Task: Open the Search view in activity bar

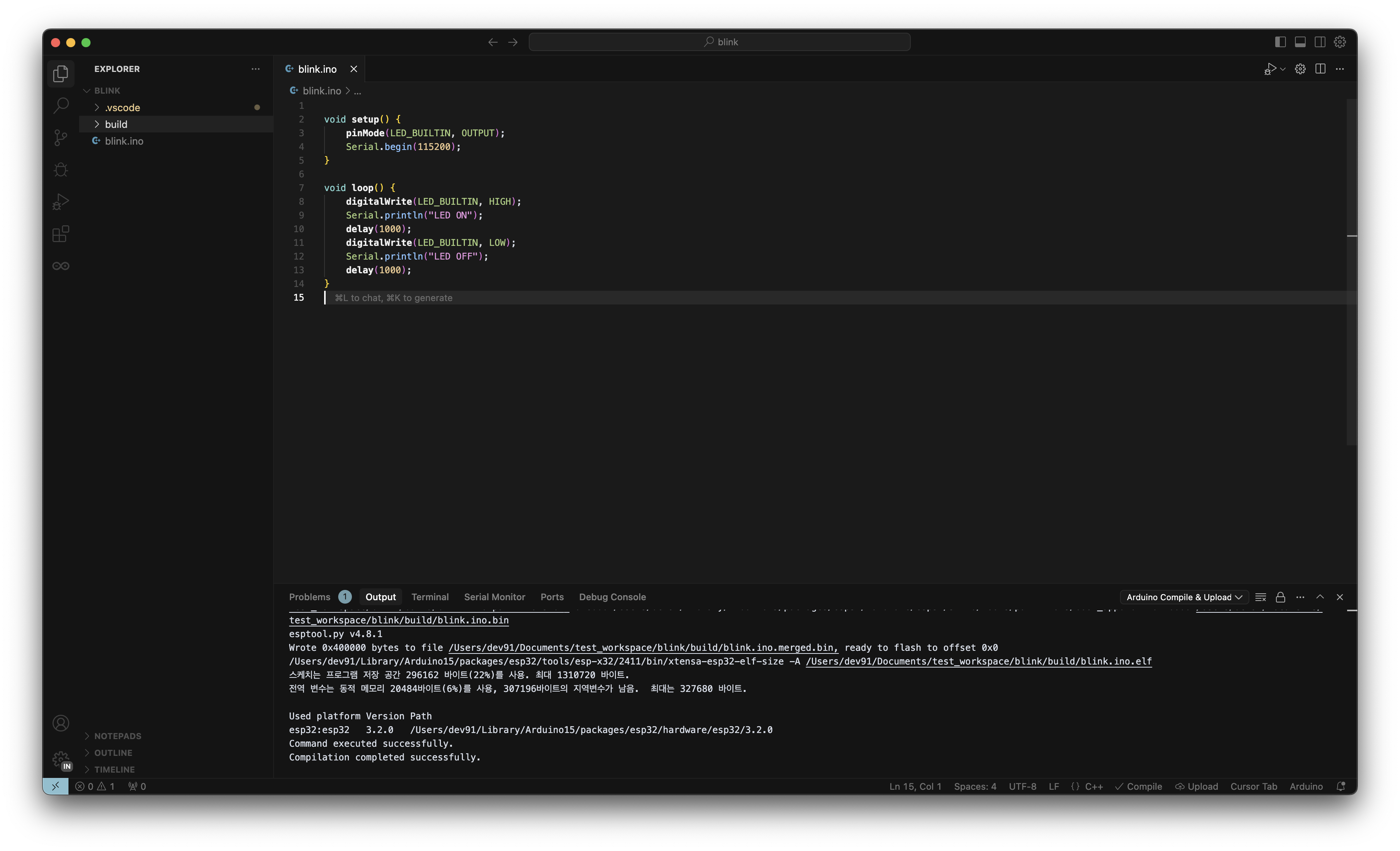Action: pos(61,105)
